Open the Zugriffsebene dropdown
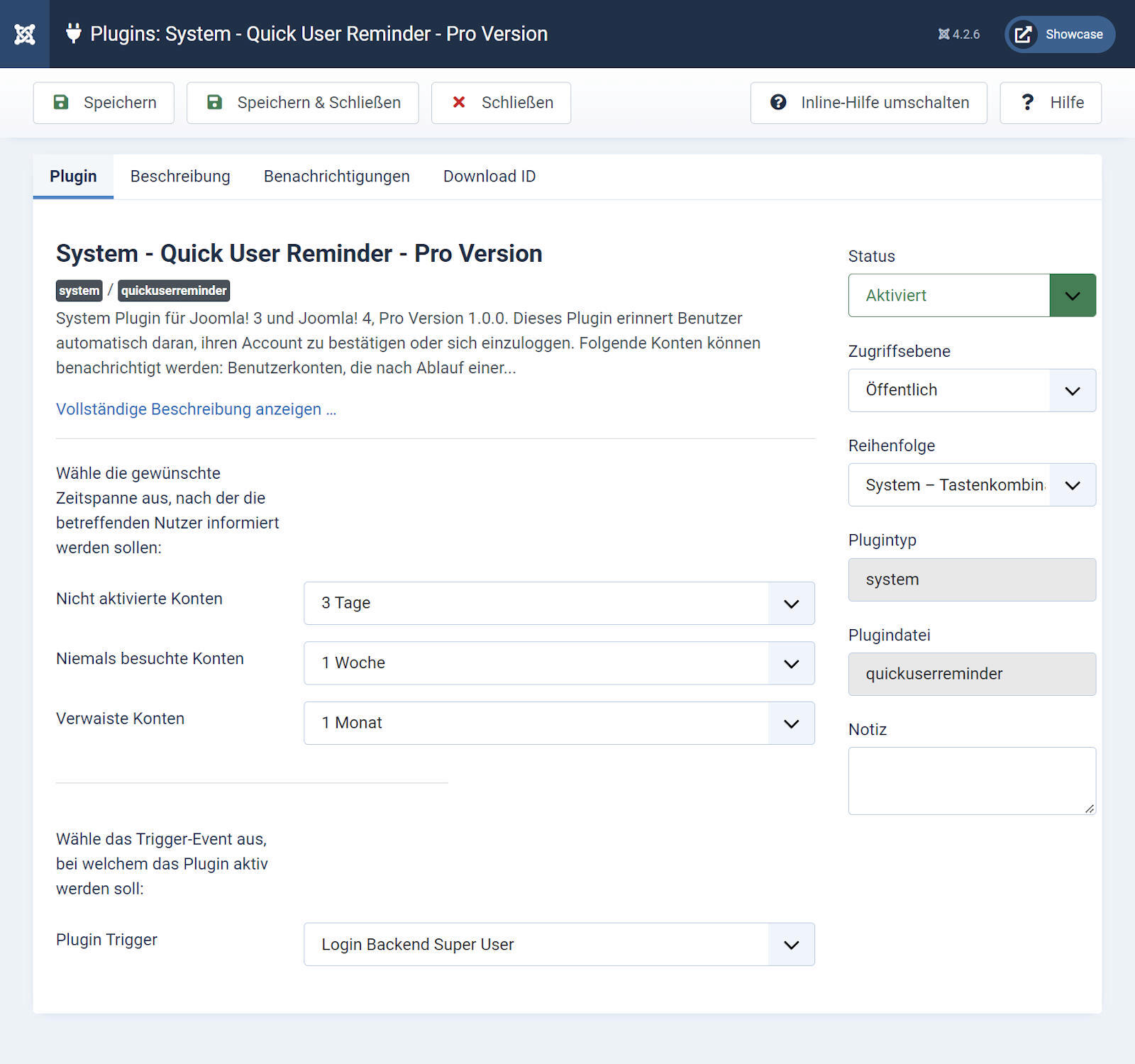1135x1064 pixels. click(x=971, y=390)
